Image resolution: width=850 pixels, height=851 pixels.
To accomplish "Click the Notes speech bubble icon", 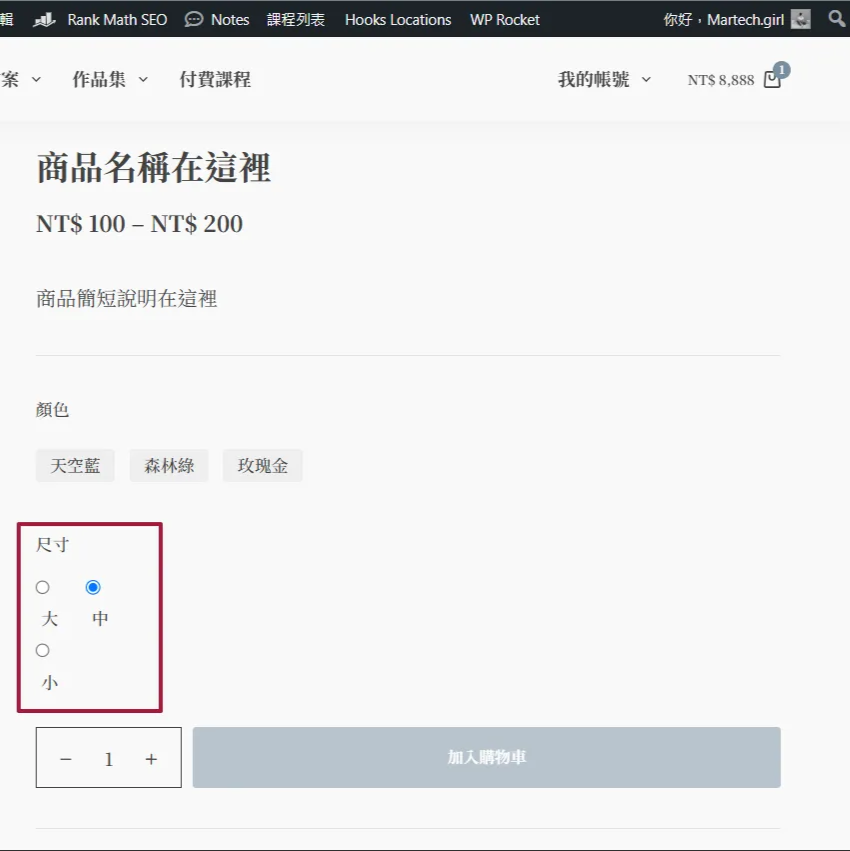I will point(198,18).
